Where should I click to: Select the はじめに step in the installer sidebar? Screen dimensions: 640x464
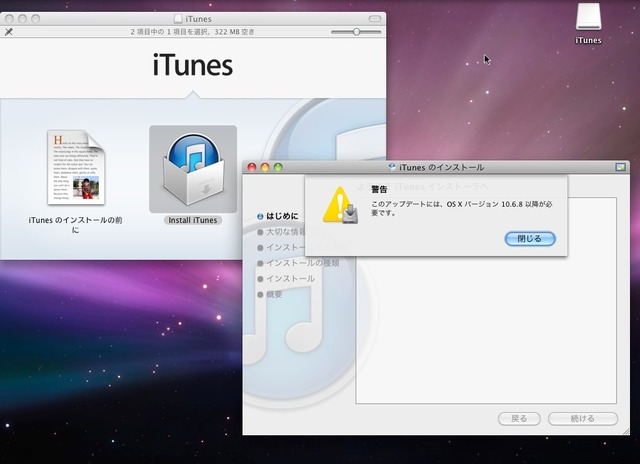pyautogui.click(x=278, y=216)
